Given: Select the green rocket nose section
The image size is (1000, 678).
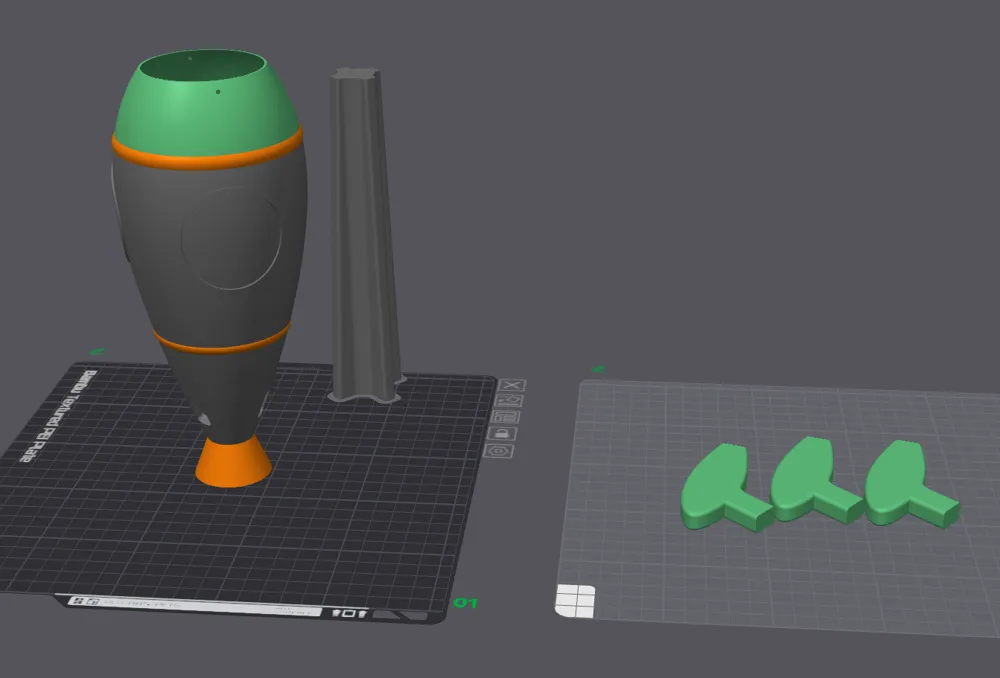Looking at the screenshot, I should coord(205,101).
